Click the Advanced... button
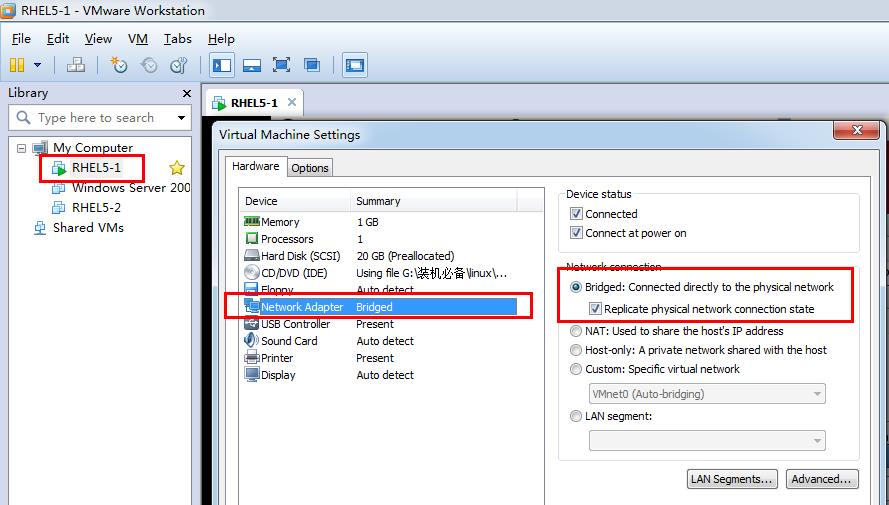Viewport: 889px width, 505px height. (822, 479)
